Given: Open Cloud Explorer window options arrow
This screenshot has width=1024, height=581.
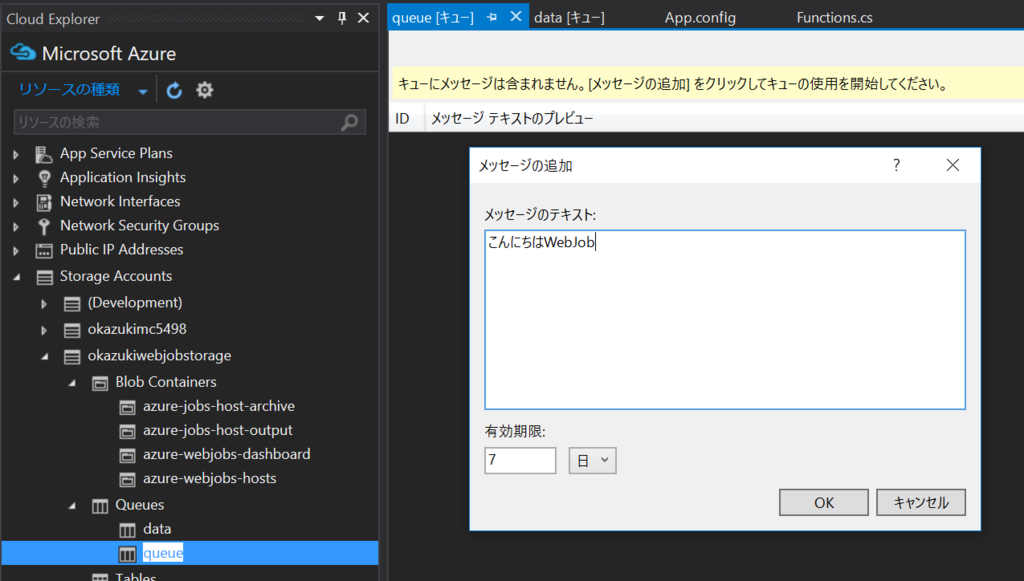Looking at the screenshot, I should 319,18.
